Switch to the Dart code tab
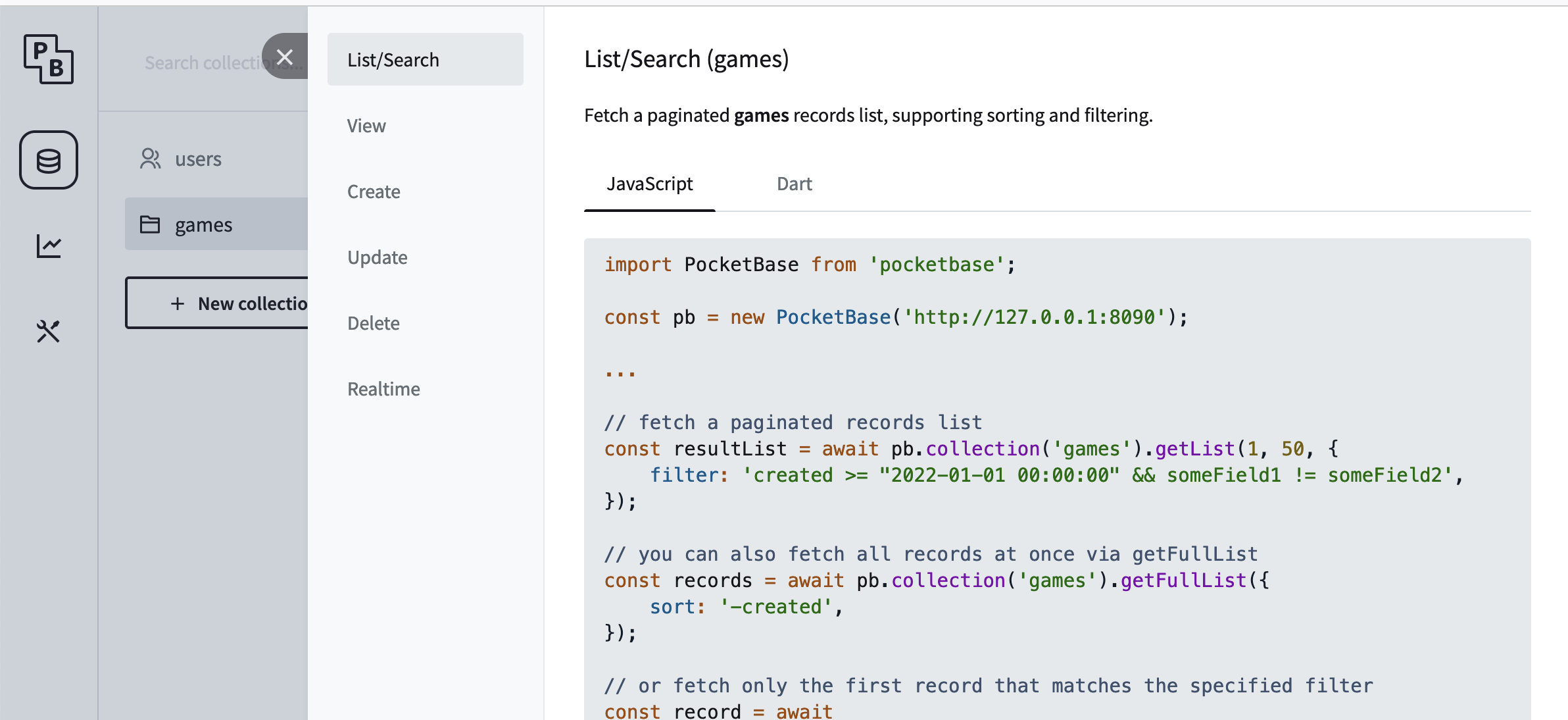 click(795, 184)
